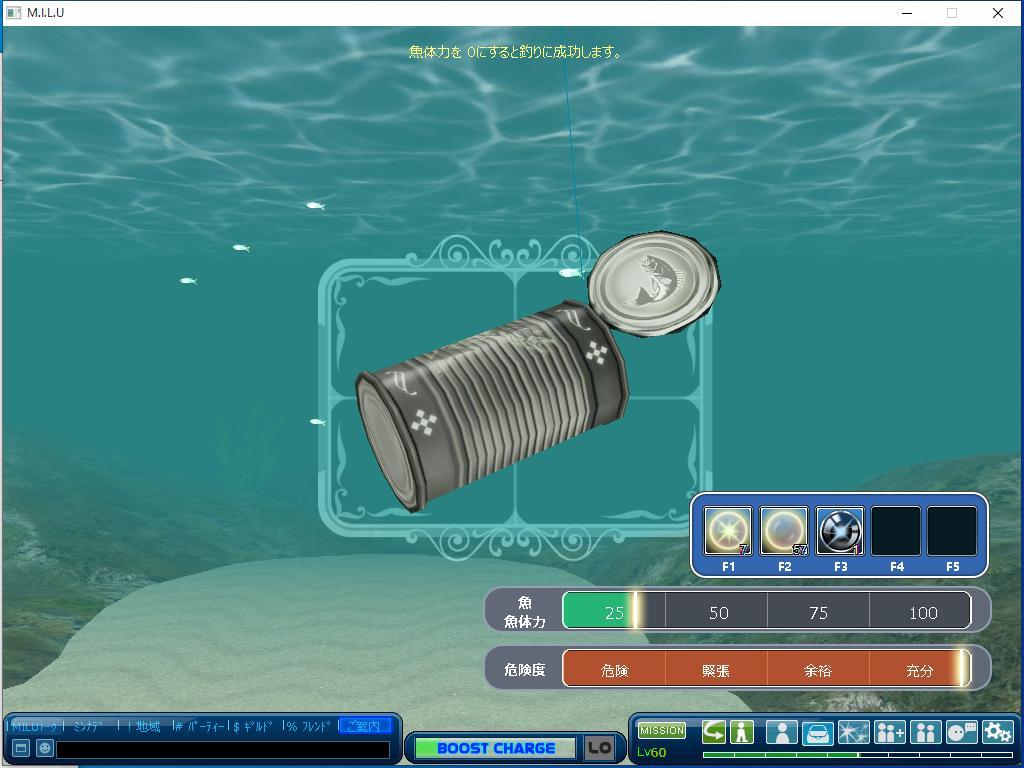
Task: Open the face with speech bubble icon
Action: pyautogui.click(x=961, y=732)
